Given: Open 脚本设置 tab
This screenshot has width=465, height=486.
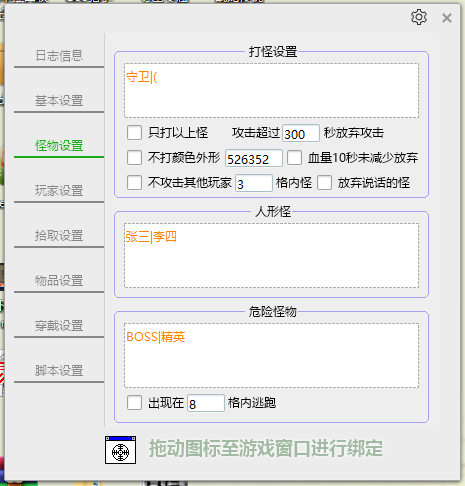Looking at the screenshot, I should point(59,371).
